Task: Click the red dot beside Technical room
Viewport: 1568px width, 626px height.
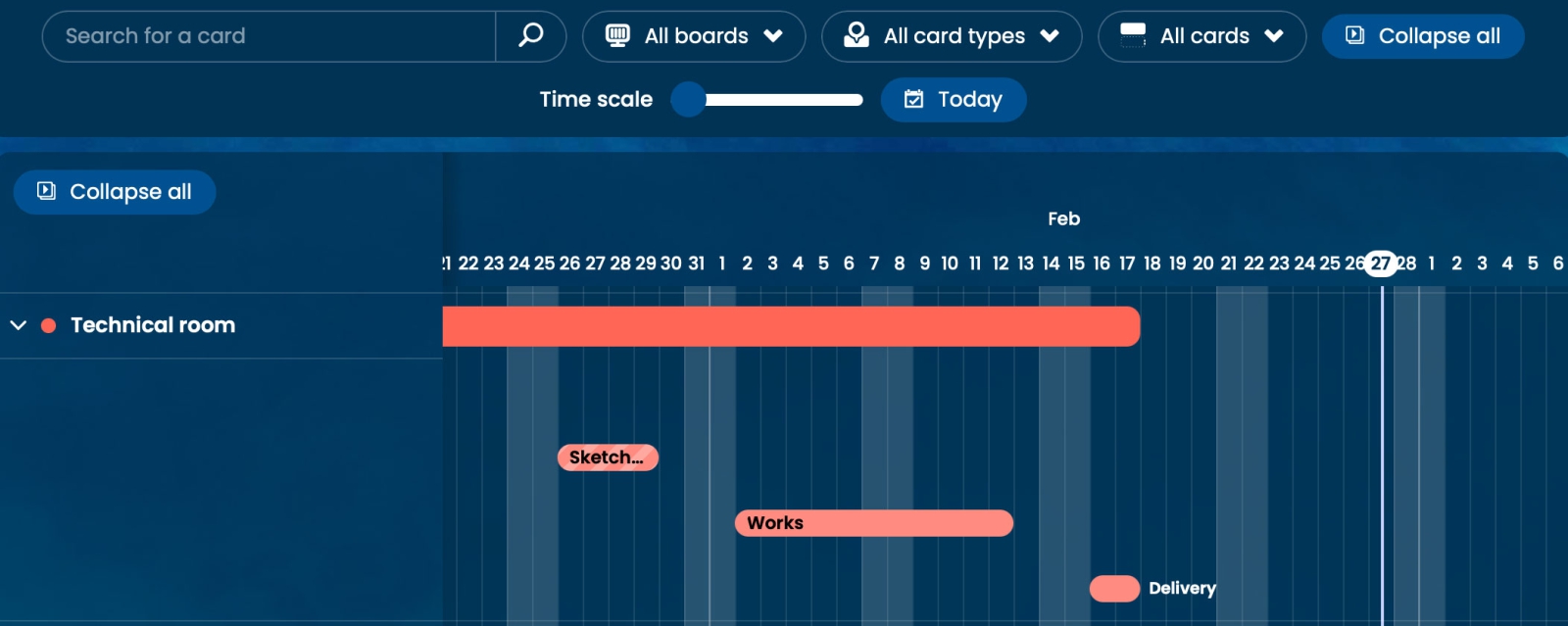Action: coord(48,325)
